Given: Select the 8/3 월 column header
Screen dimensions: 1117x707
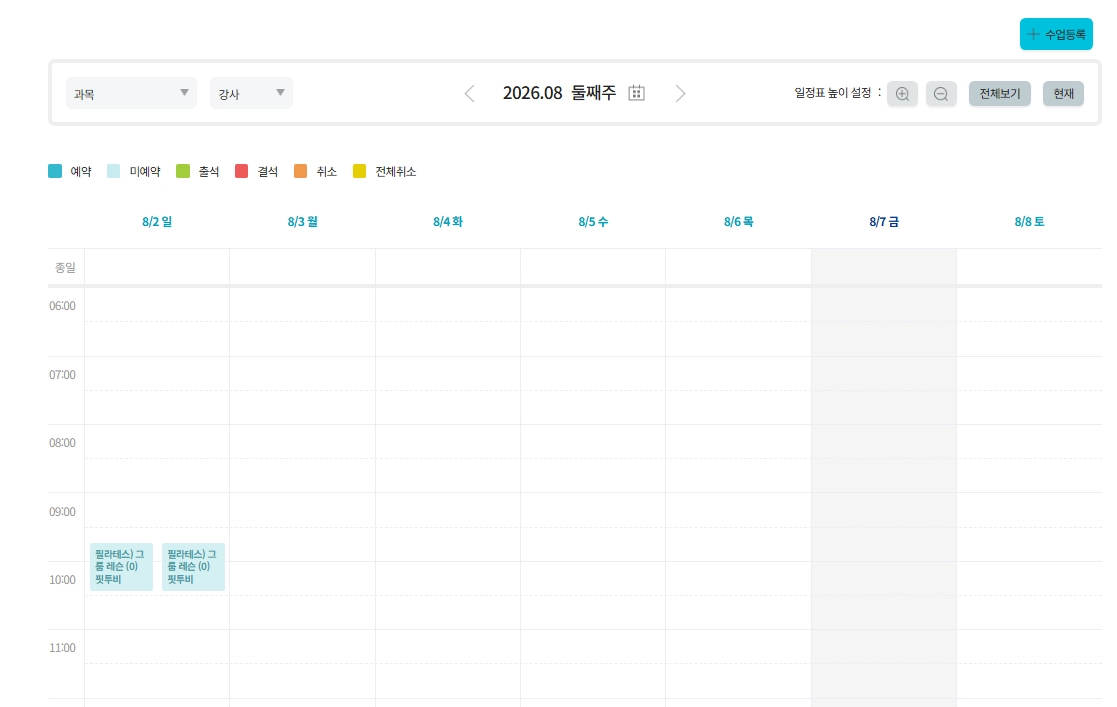Looking at the screenshot, I should tap(303, 222).
